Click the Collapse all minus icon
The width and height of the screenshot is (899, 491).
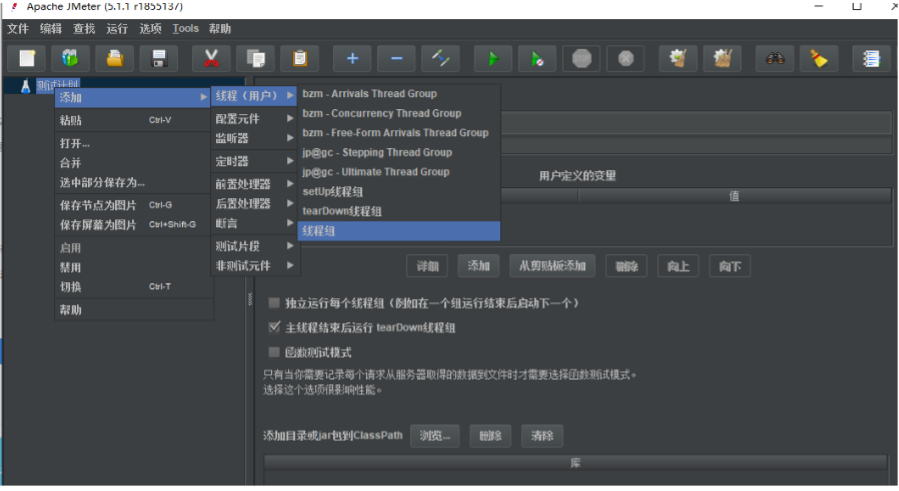[396, 59]
